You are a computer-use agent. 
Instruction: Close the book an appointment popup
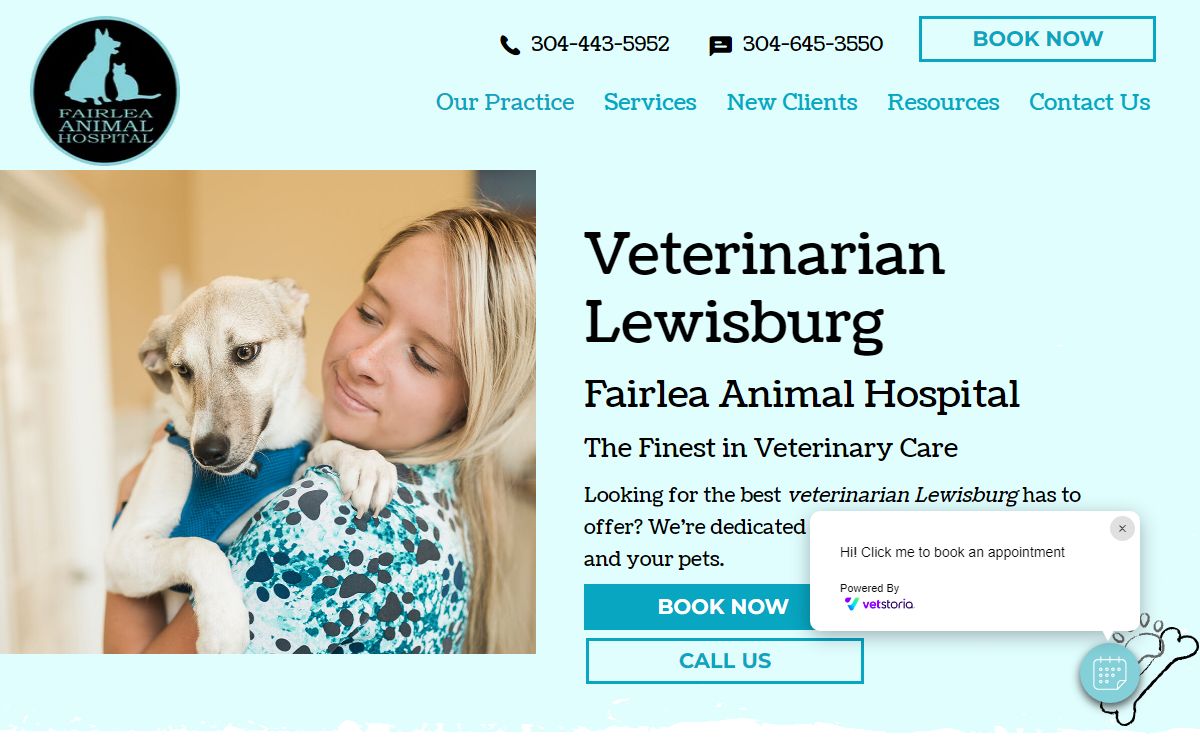pos(1122,529)
